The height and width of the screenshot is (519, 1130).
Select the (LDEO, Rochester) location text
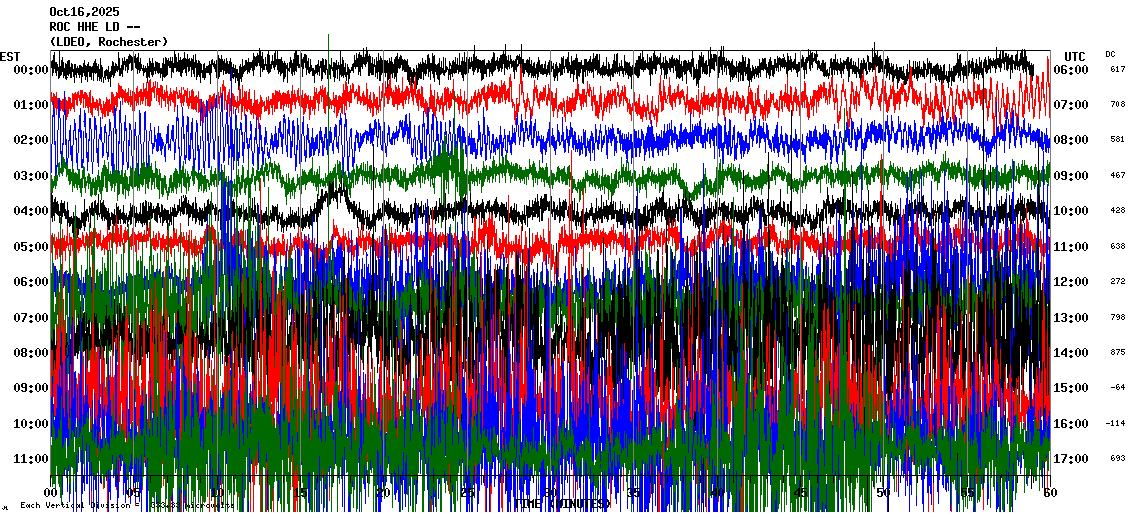(108, 41)
